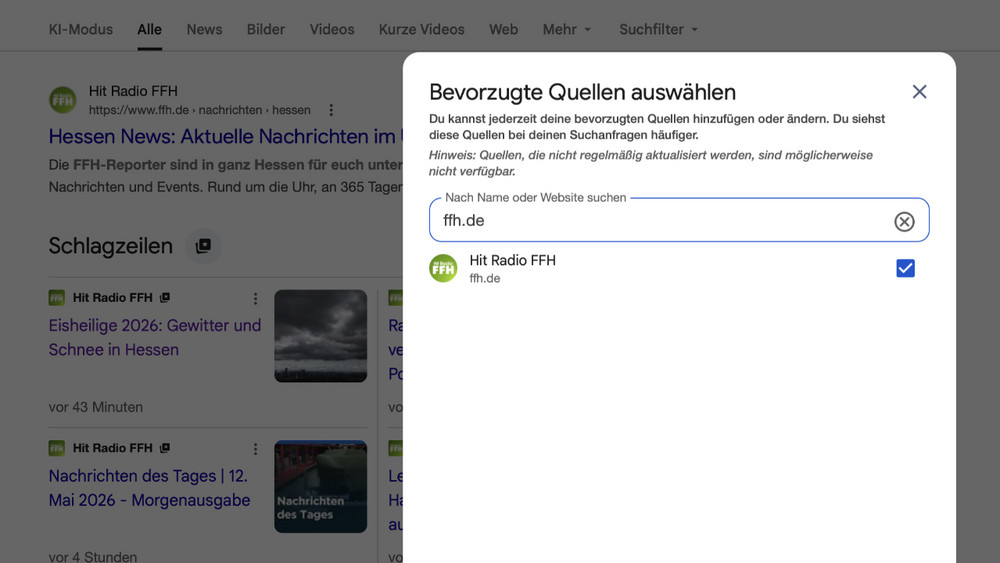The width and height of the screenshot is (1000, 563).
Task: Click the preferred sources icon beside Schlagzeilen
Action: tap(203, 246)
